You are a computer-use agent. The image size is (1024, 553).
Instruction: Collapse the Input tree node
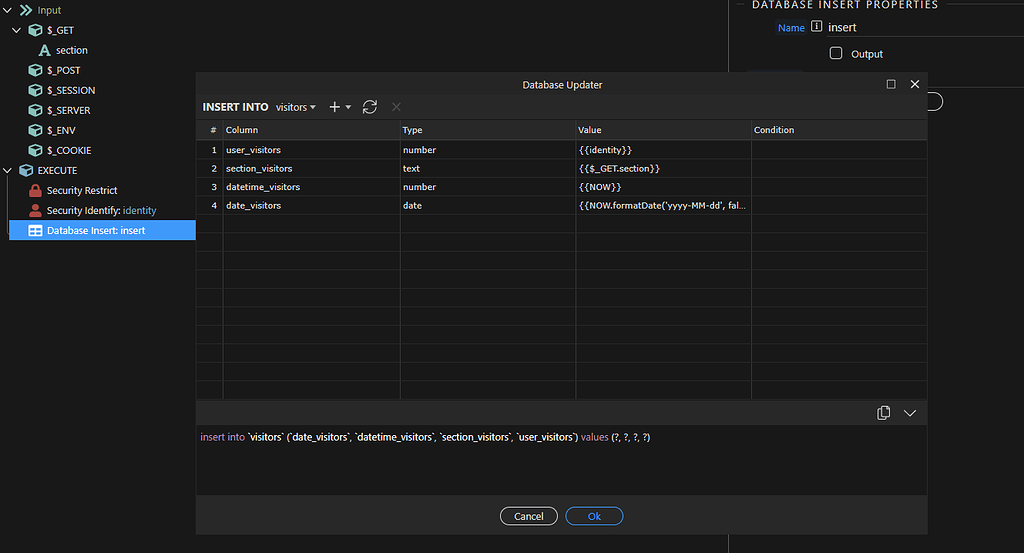click(x=8, y=10)
